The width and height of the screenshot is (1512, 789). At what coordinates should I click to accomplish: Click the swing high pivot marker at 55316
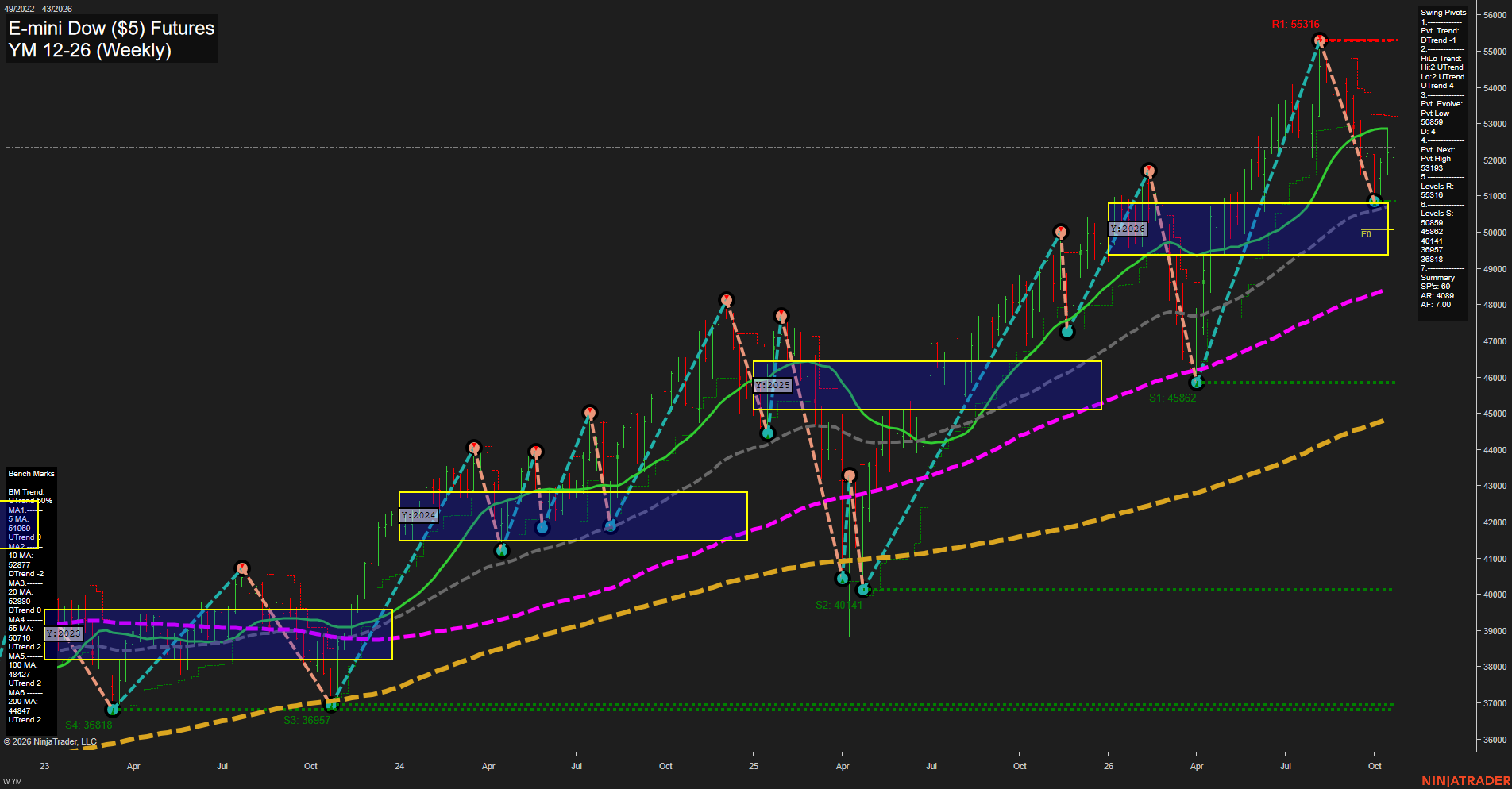pyautogui.click(x=1319, y=40)
